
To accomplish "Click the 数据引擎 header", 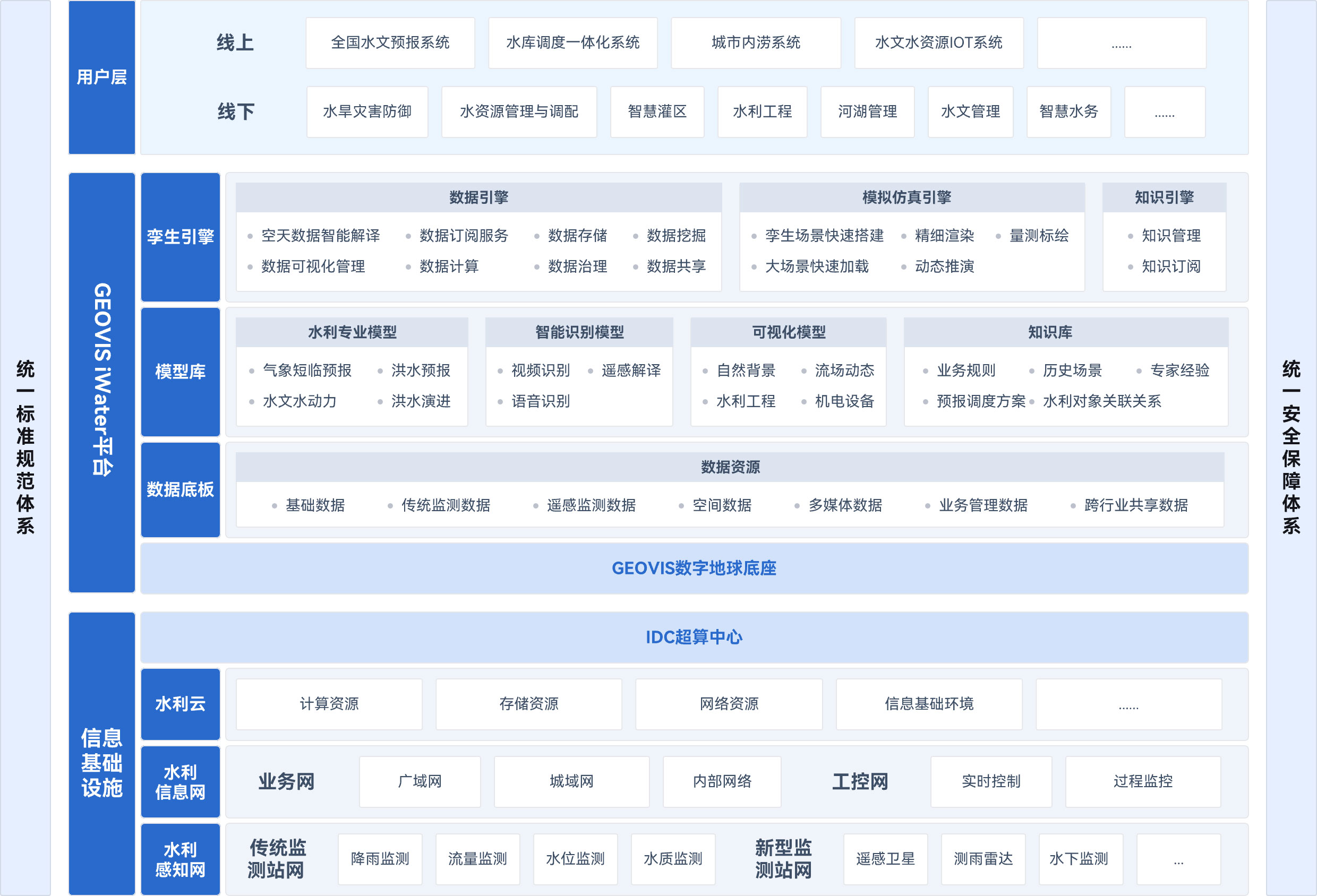I will 478,197.
